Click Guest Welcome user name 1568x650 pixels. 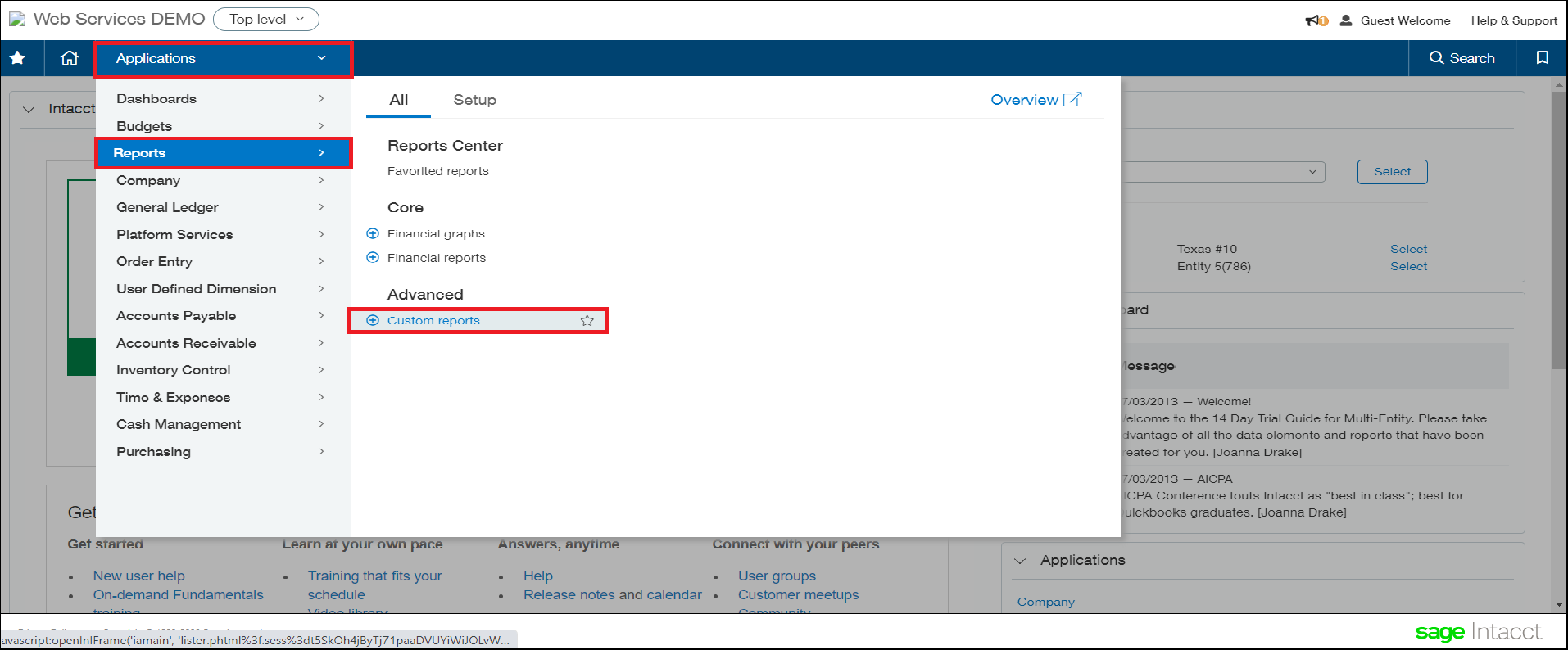click(x=1405, y=20)
